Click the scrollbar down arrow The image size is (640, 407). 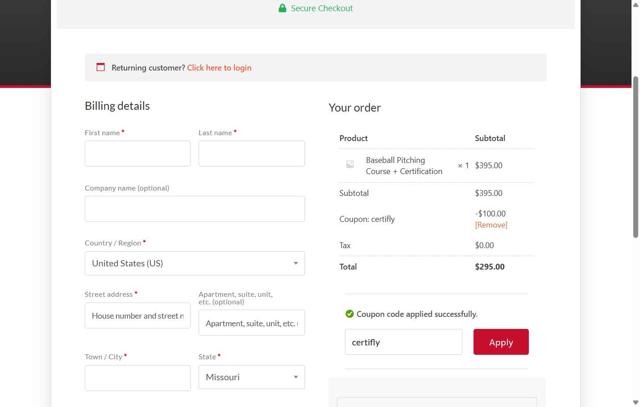[636, 403]
